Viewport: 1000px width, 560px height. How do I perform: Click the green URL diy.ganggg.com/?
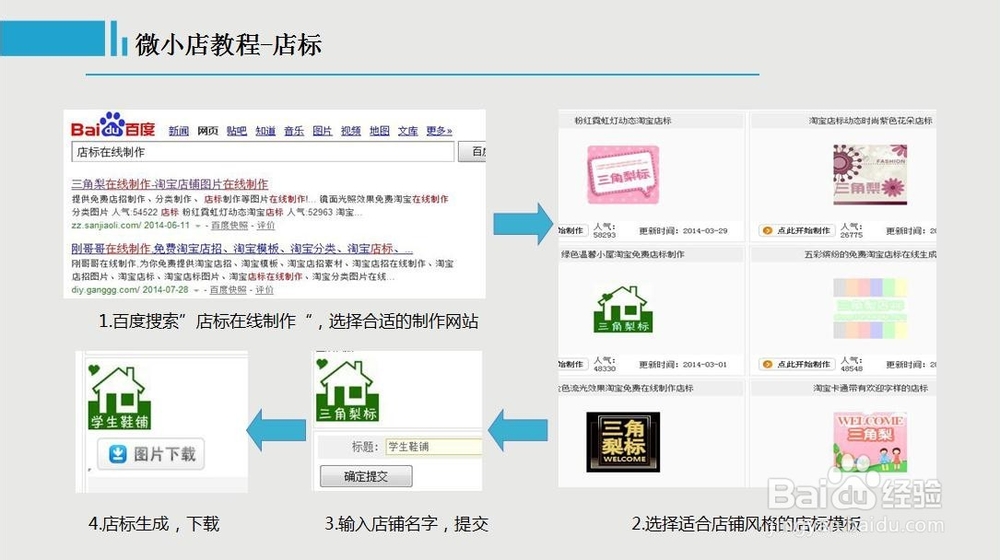tap(106, 290)
